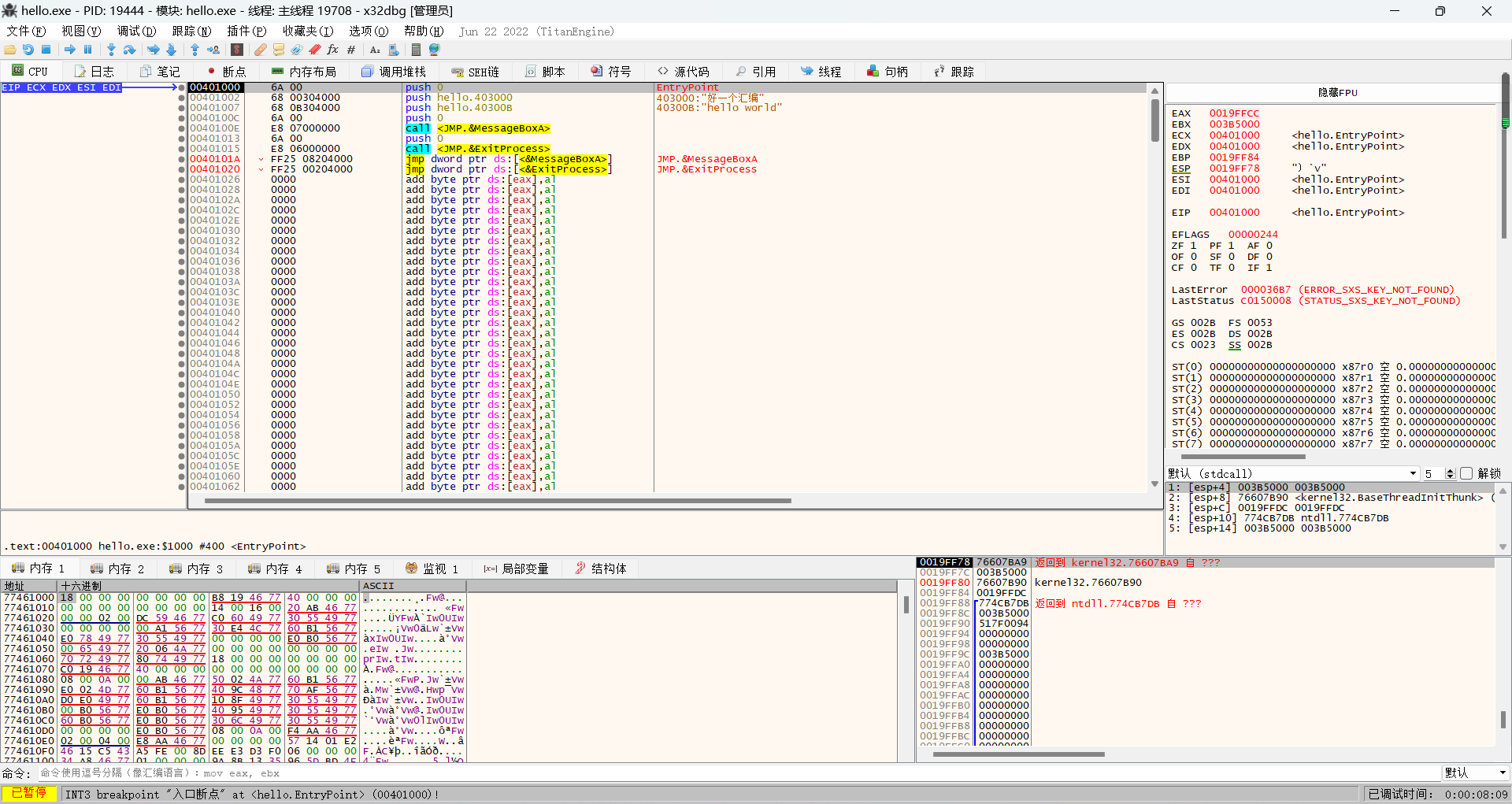1512x804 pixels.
Task: Open the Scylla plugin icon
Action: [237, 50]
